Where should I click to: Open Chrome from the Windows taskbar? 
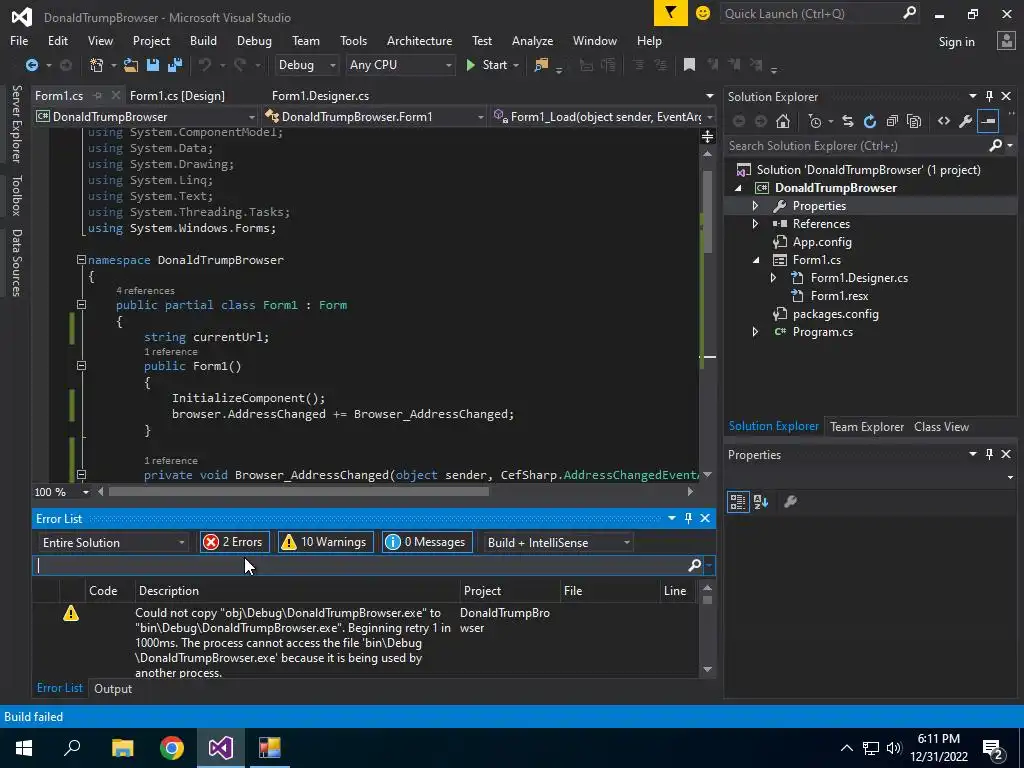(172, 748)
